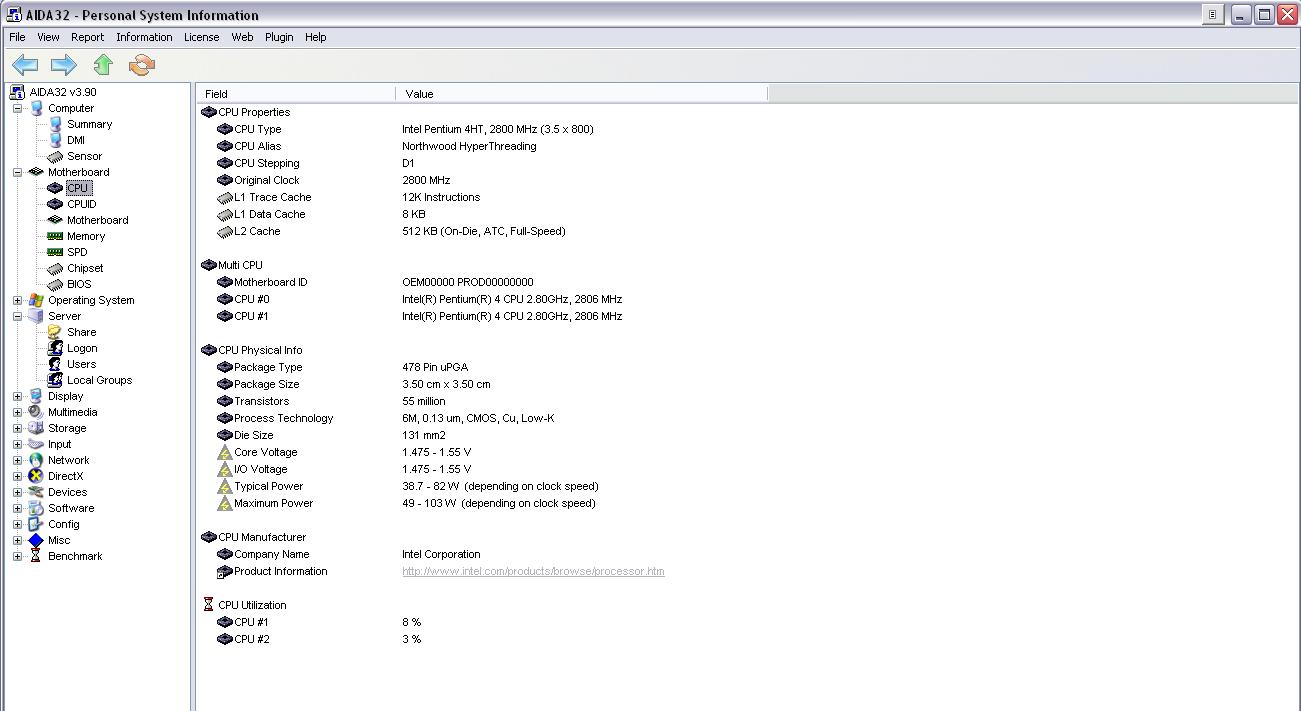
Task: Select the Motherboard child item under Motherboard
Action: 97,220
